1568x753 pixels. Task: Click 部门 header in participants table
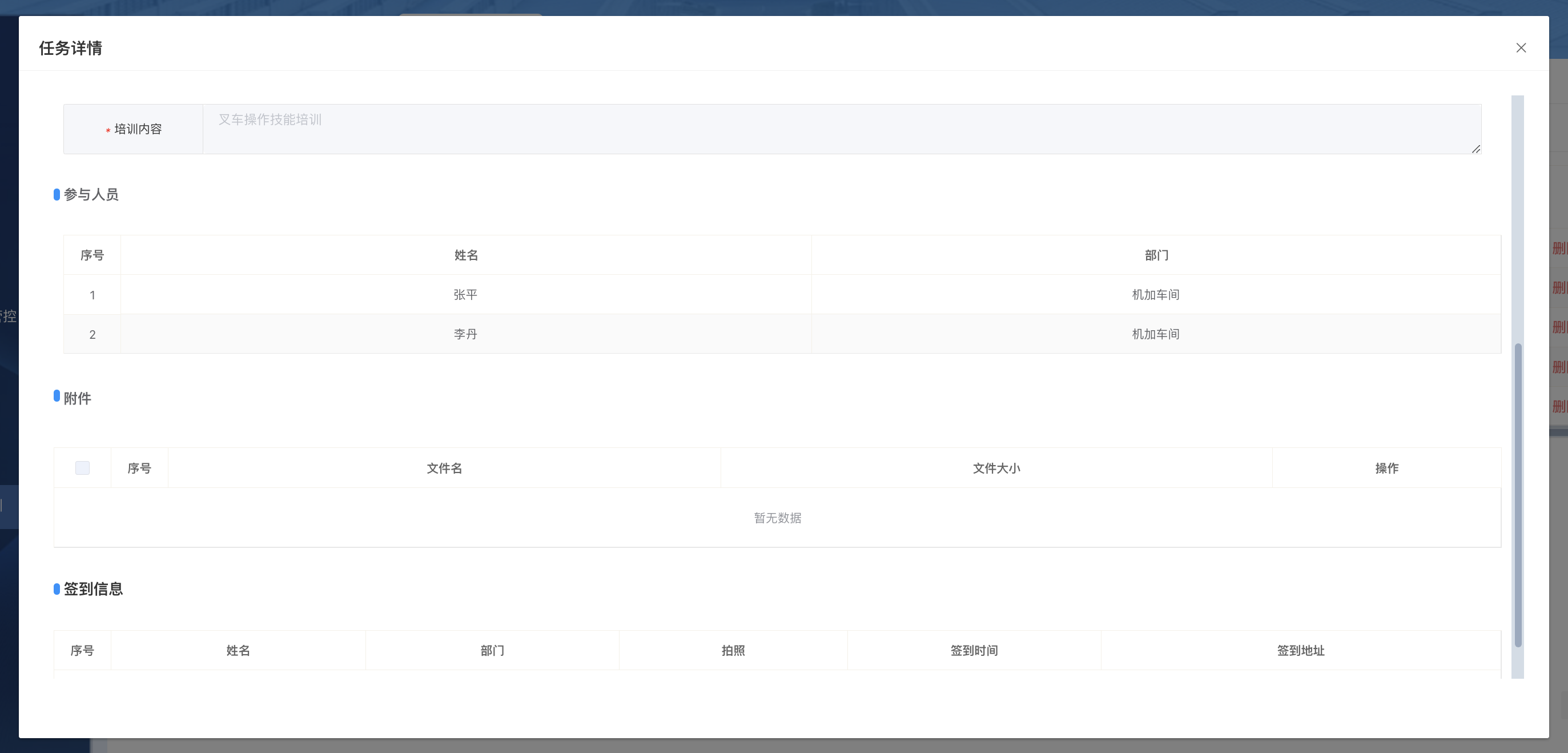[x=1156, y=255]
